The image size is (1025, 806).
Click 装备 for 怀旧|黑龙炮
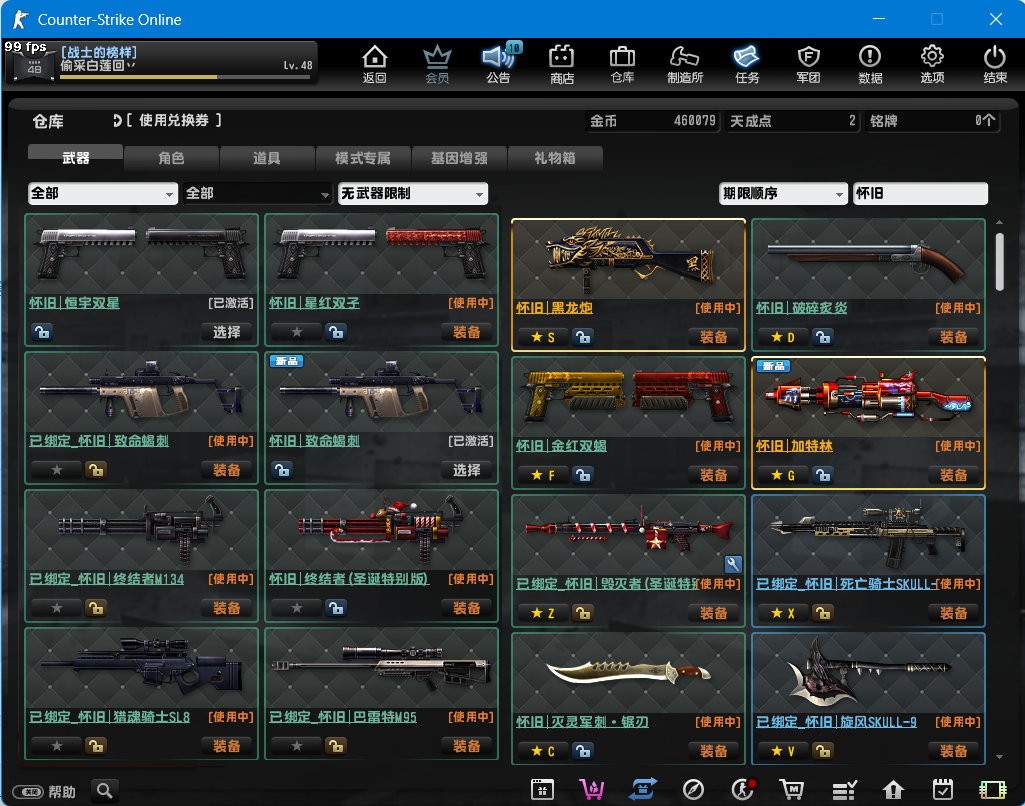pyautogui.click(x=713, y=337)
